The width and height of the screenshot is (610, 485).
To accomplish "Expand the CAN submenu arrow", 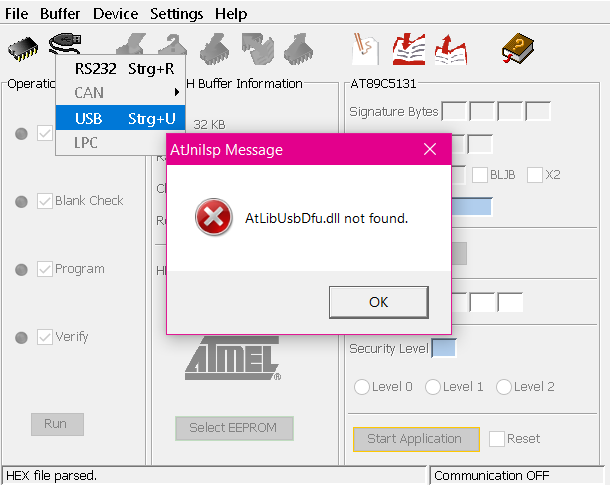I will pos(177,92).
